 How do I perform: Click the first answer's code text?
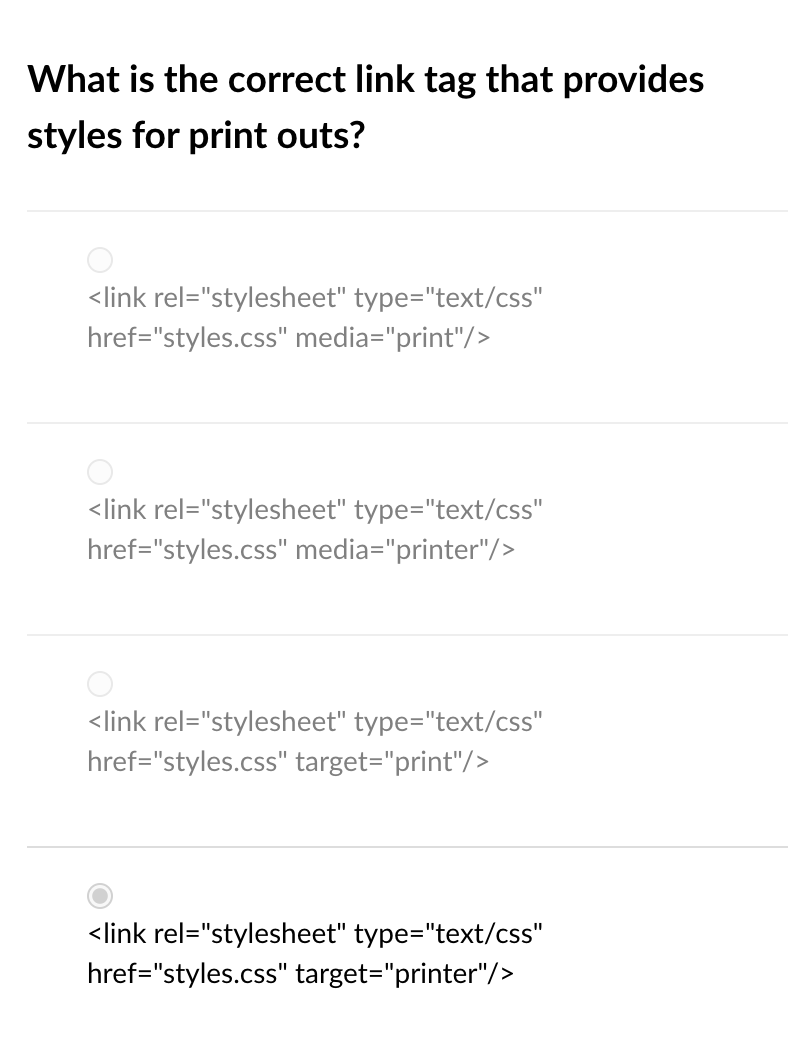tap(315, 317)
